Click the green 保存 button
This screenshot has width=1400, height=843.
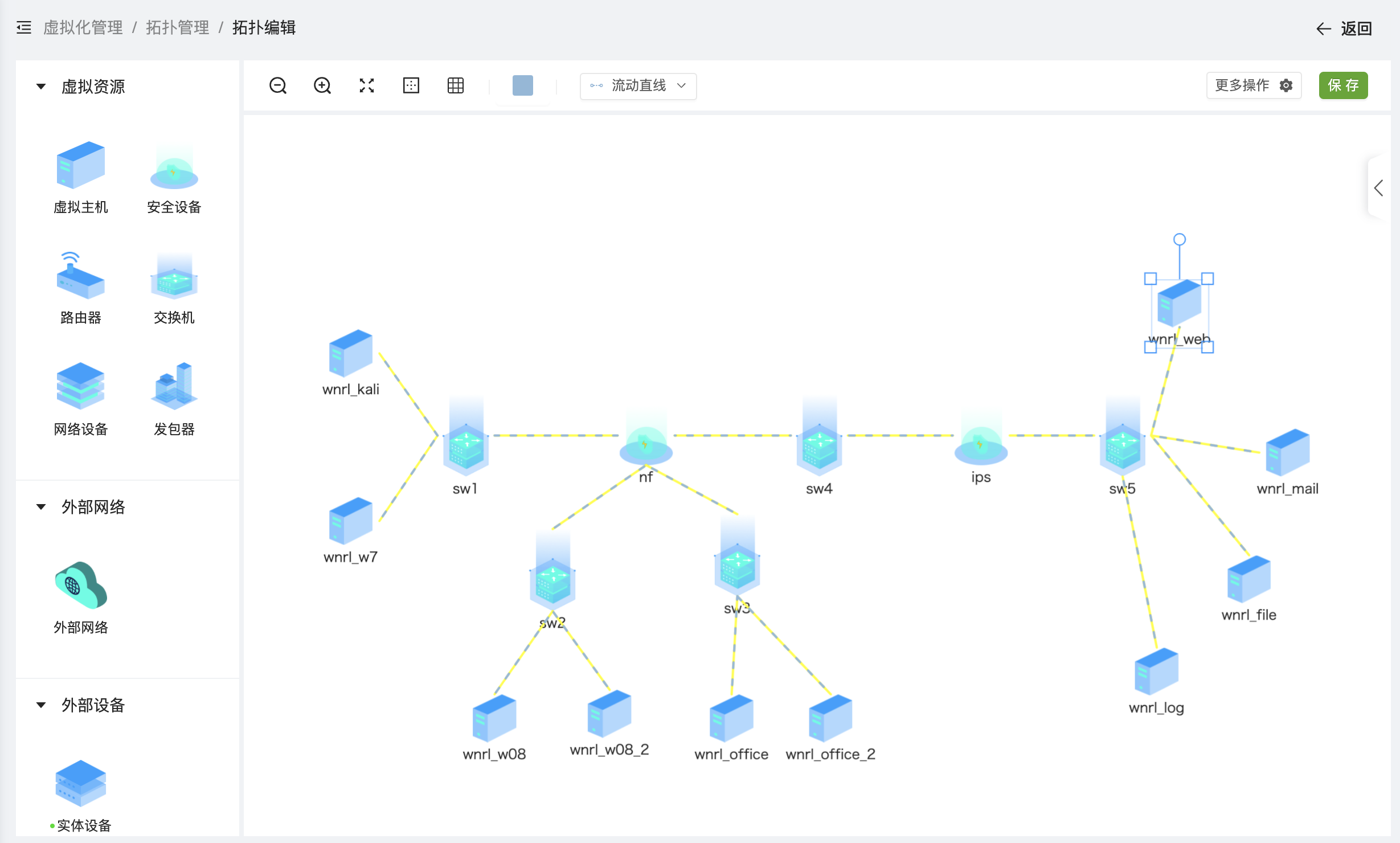[x=1342, y=85]
